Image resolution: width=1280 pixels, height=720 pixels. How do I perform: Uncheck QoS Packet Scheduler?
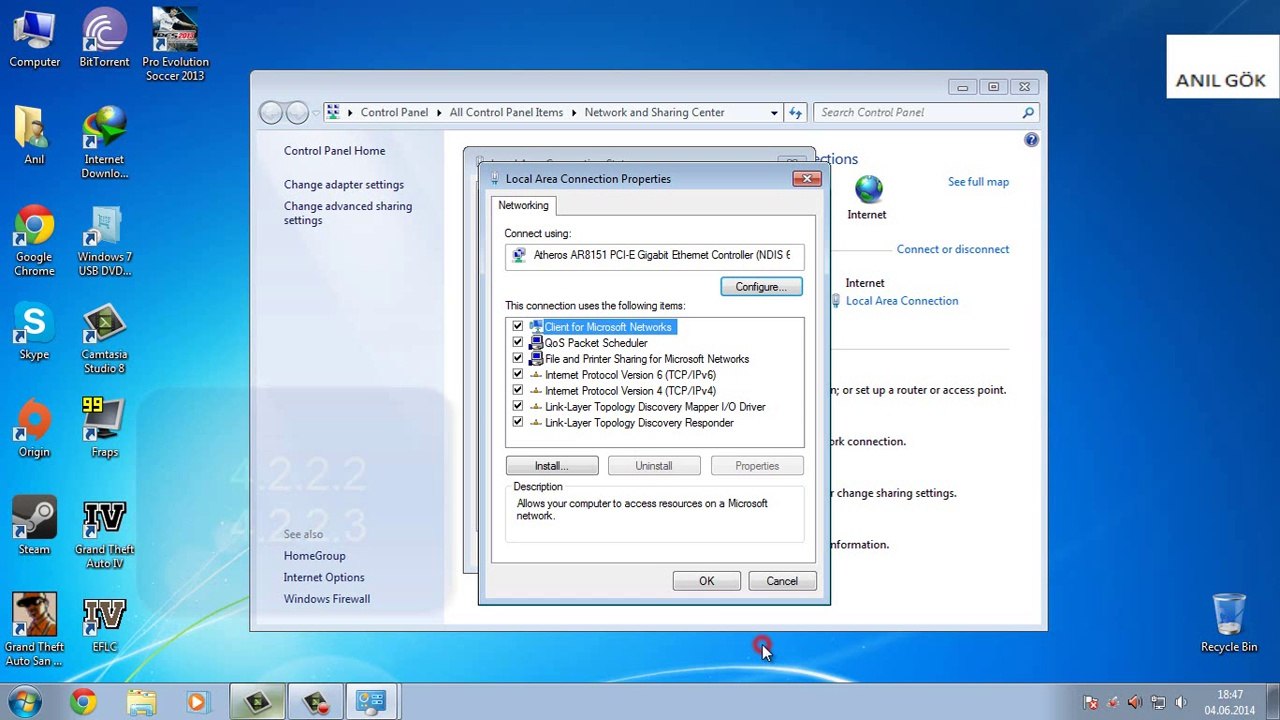point(517,343)
